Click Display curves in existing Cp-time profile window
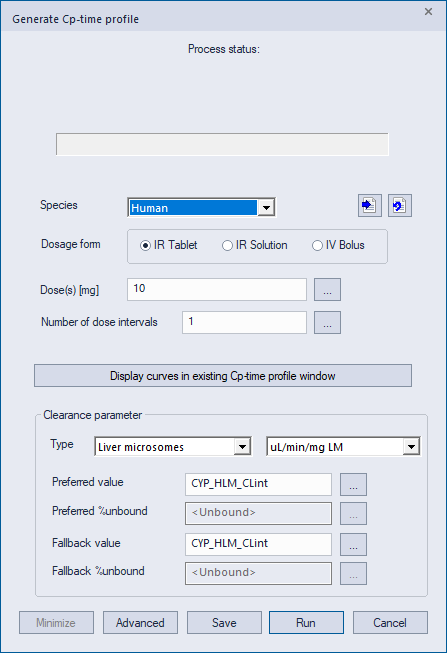The height and width of the screenshot is (653, 447). click(x=223, y=376)
